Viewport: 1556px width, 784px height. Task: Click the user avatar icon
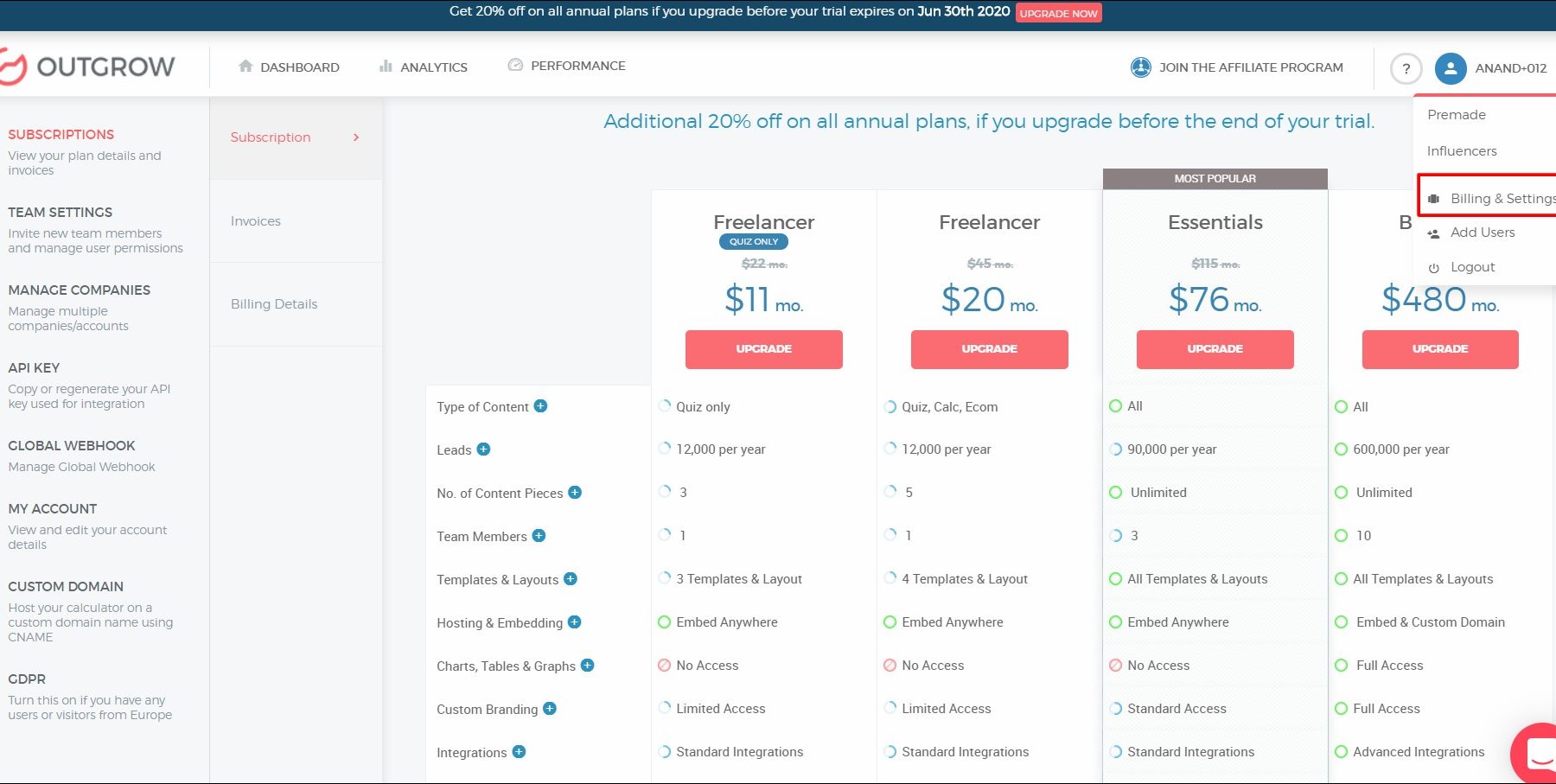pos(1450,68)
